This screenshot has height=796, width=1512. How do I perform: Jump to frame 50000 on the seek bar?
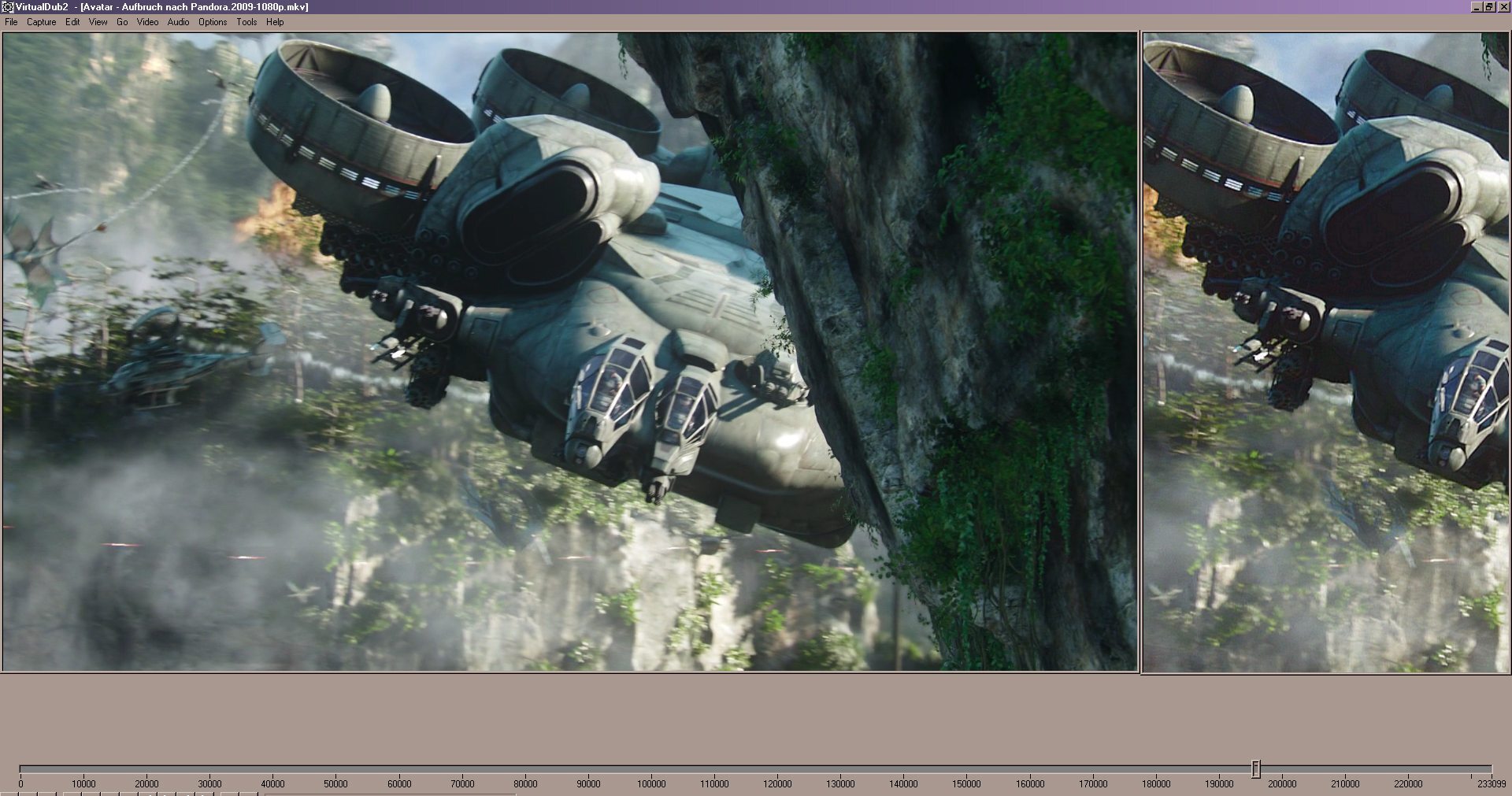tap(335, 768)
